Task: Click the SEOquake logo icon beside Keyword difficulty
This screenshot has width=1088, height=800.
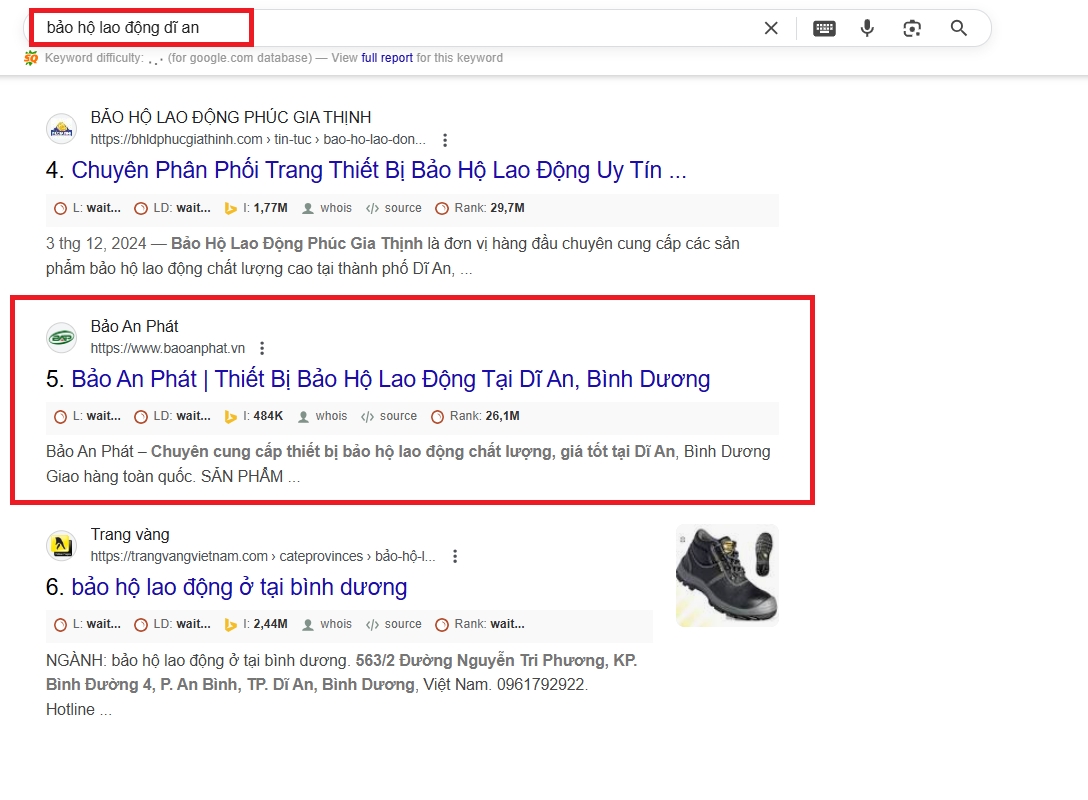Action: pos(31,58)
